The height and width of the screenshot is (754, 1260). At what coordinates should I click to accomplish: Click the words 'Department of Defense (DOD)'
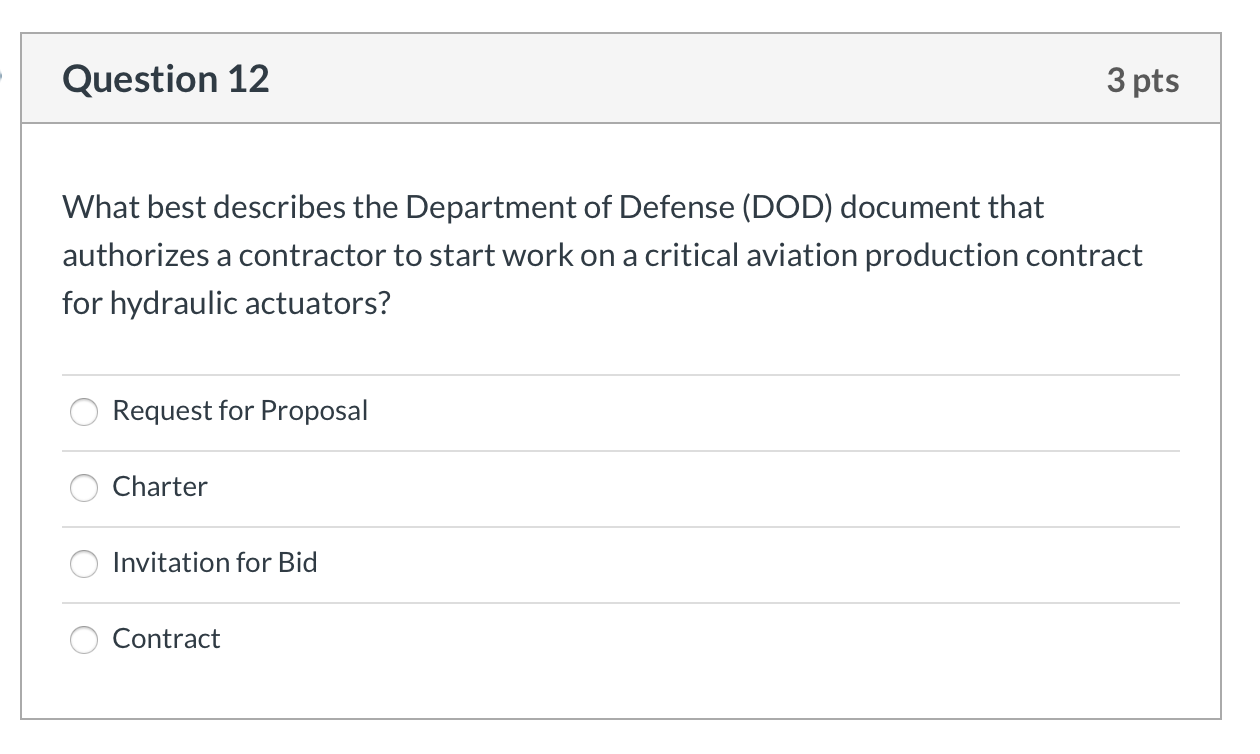[x=620, y=208]
